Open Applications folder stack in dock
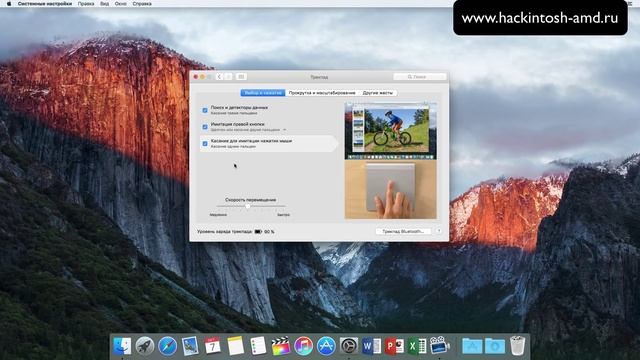Viewport: 640px width, 360px height. tap(472, 346)
